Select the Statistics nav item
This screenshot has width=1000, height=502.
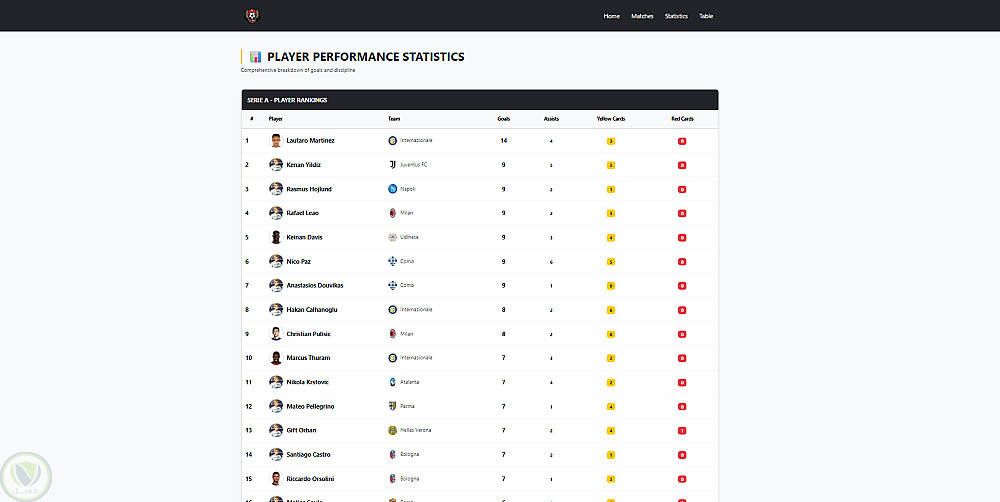pyautogui.click(x=676, y=16)
